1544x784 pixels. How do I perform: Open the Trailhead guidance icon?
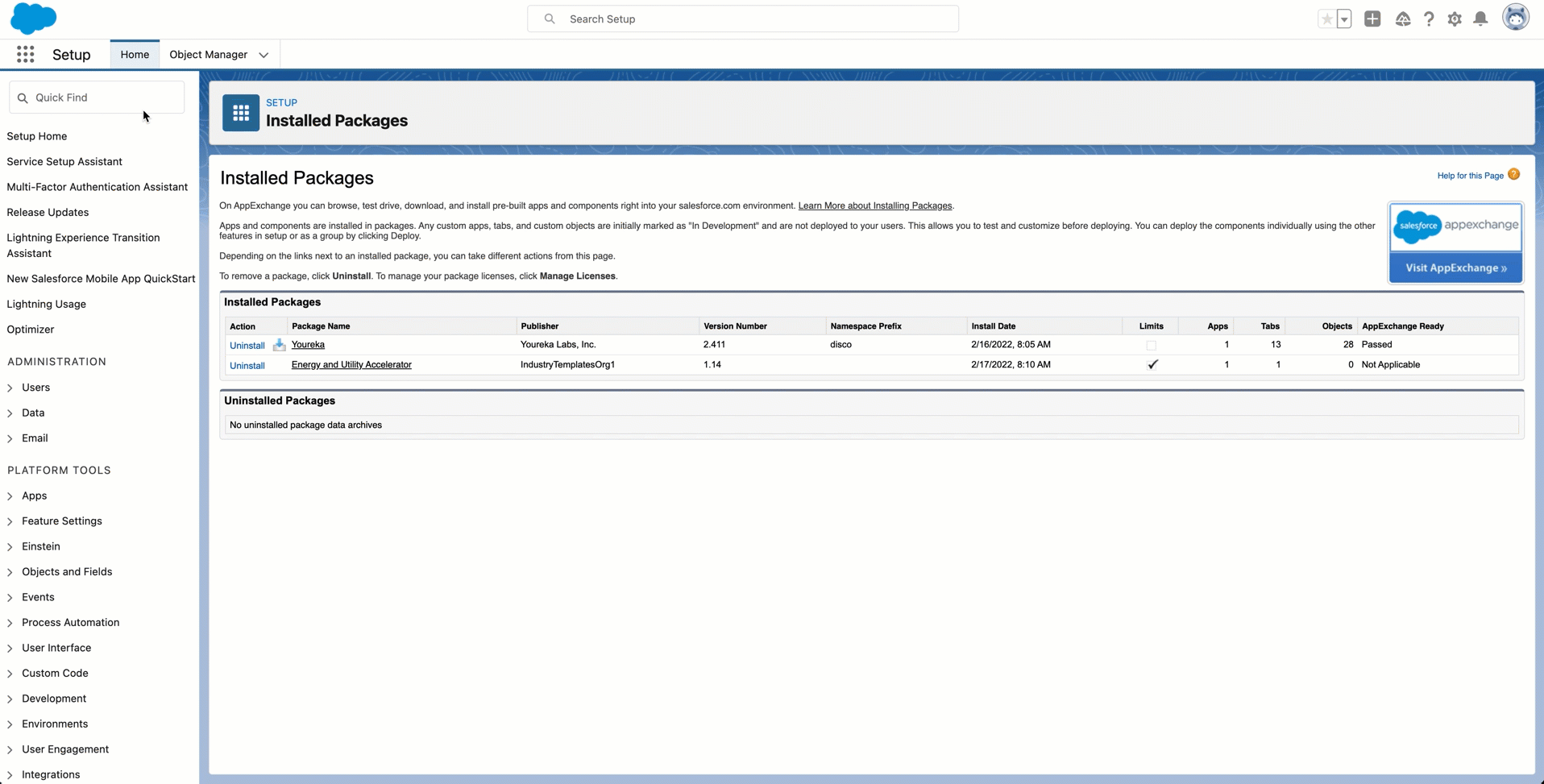click(x=1403, y=19)
